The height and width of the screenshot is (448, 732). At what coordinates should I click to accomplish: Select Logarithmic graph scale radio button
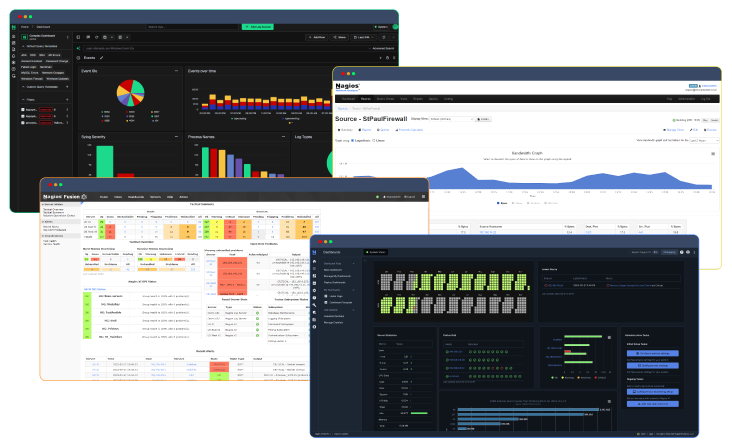(352, 140)
